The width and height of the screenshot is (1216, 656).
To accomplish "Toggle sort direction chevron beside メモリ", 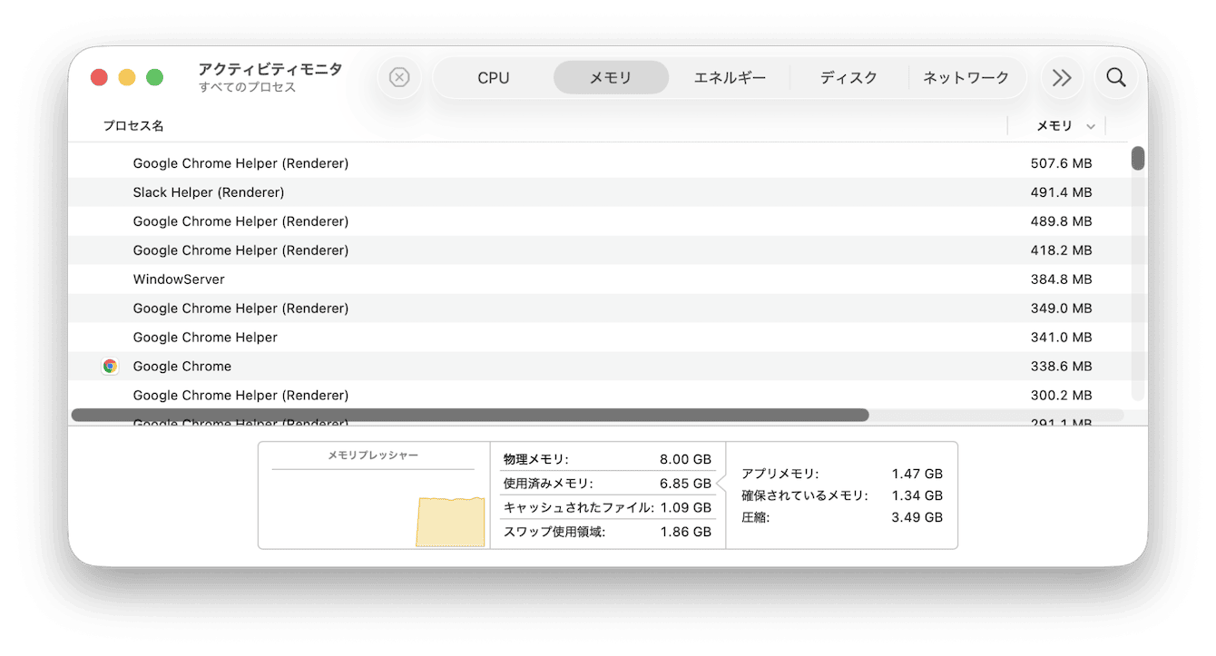I will (1090, 127).
